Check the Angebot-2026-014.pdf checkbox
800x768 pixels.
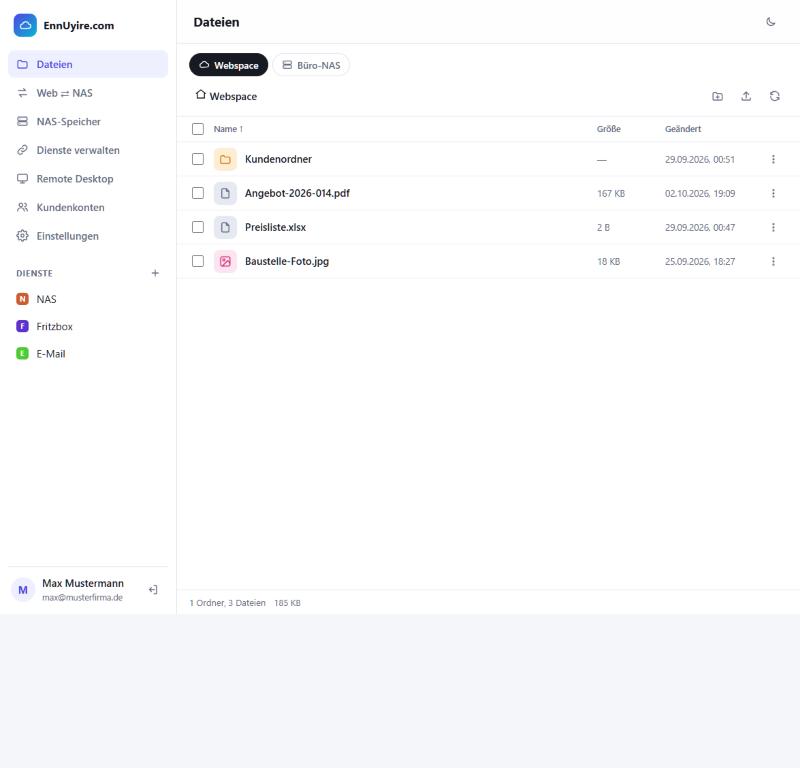[198, 193]
